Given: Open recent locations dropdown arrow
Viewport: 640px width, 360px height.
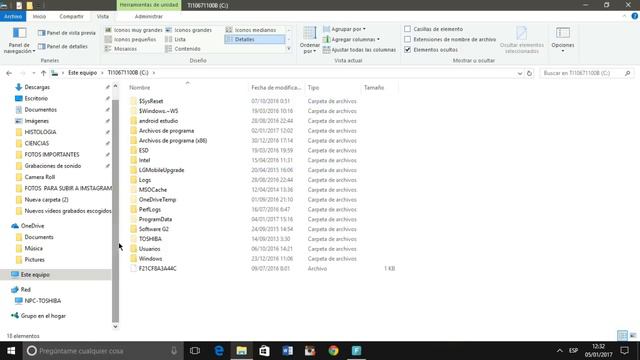Looking at the screenshot, I should 33,73.
